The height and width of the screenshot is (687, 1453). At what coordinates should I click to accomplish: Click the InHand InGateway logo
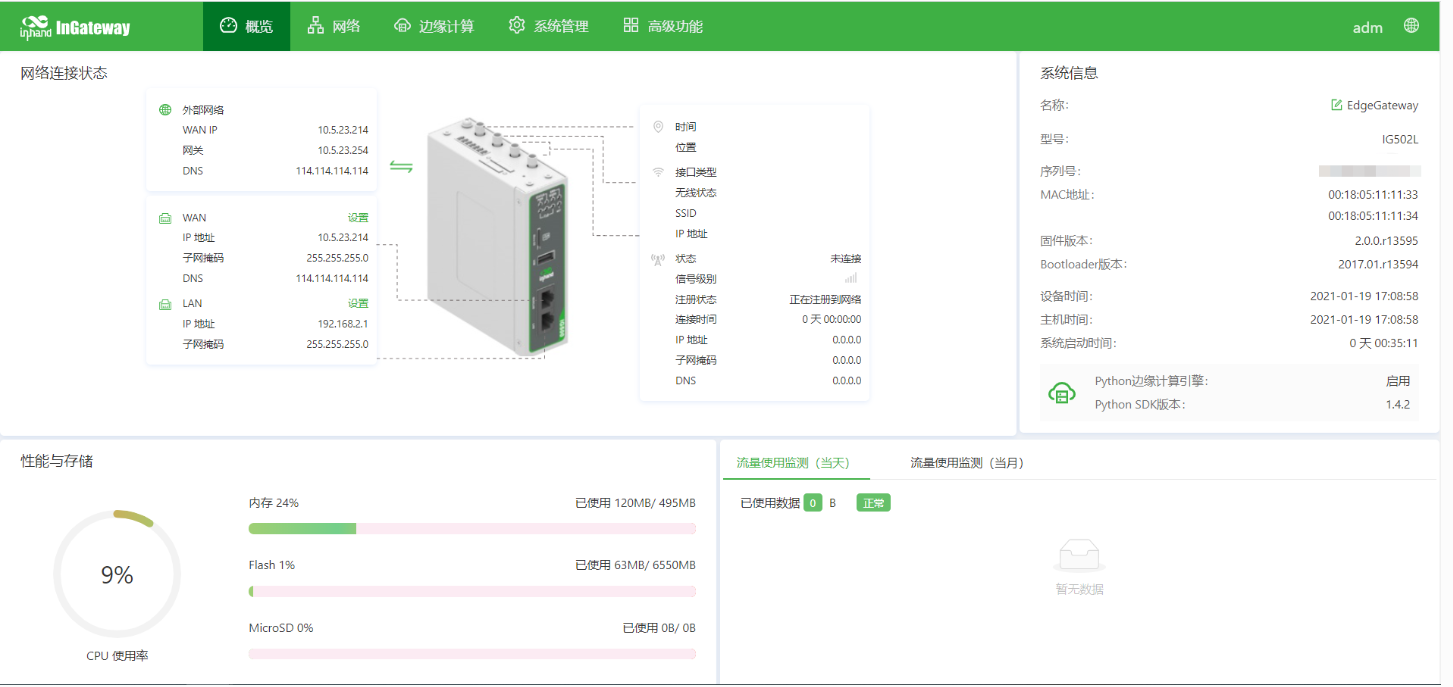point(75,27)
